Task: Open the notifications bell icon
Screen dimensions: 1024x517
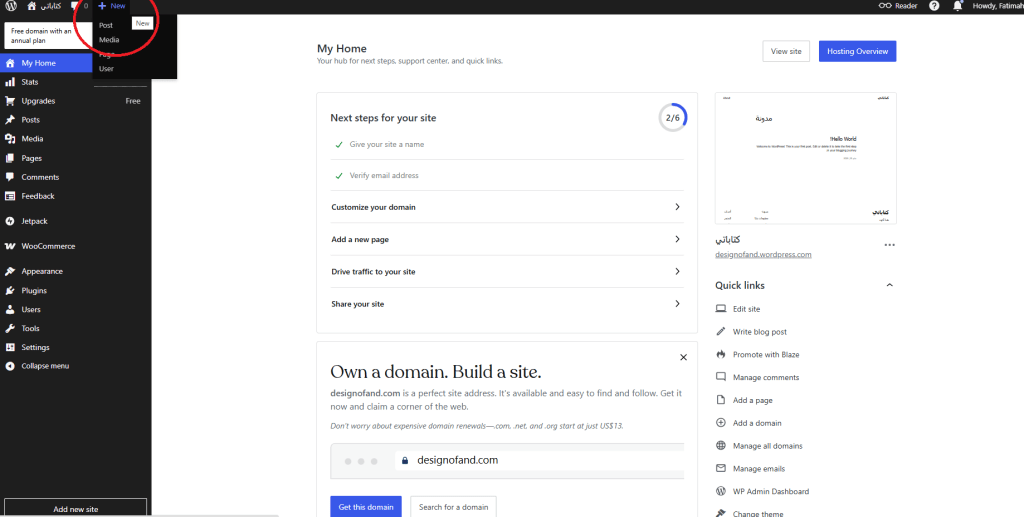Action: click(958, 6)
